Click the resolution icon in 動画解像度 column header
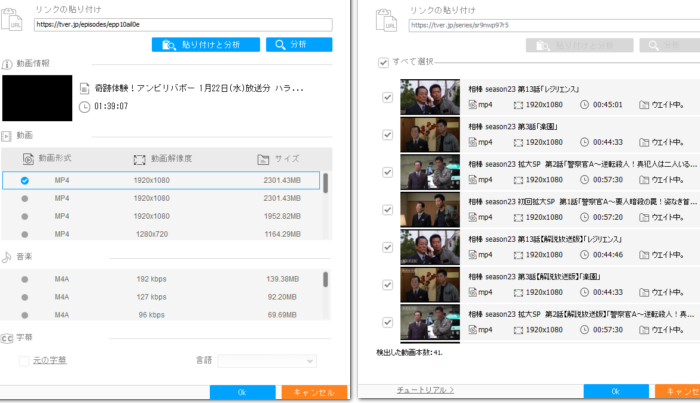 [x=140, y=159]
